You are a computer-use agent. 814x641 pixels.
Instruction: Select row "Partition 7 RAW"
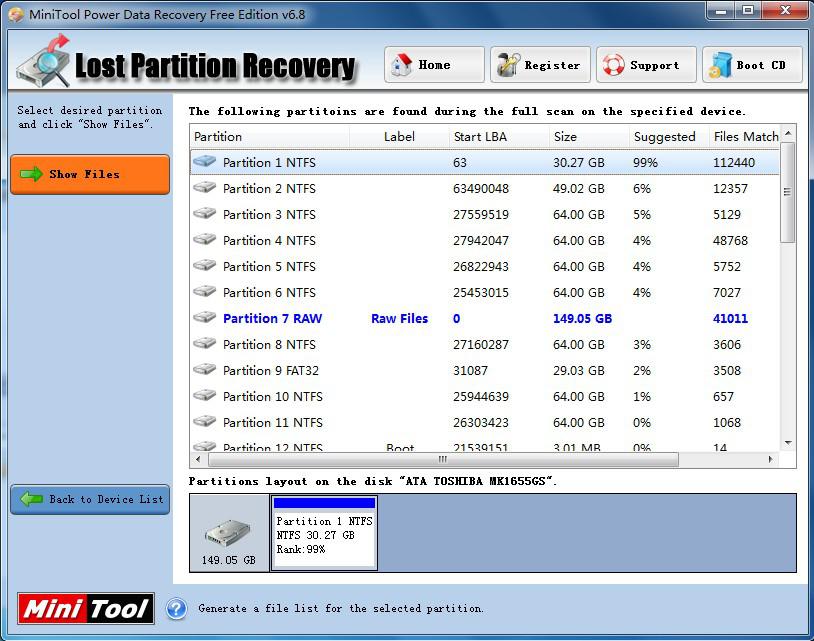(485, 318)
